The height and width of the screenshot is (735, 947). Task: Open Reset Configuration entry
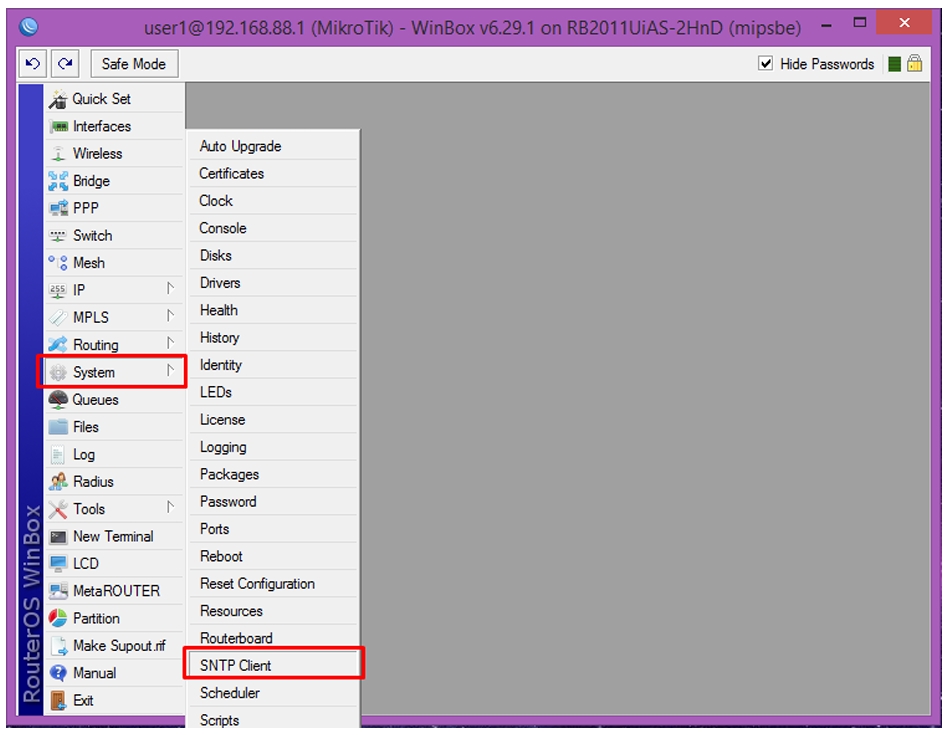pyautogui.click(x=274, y=583)
